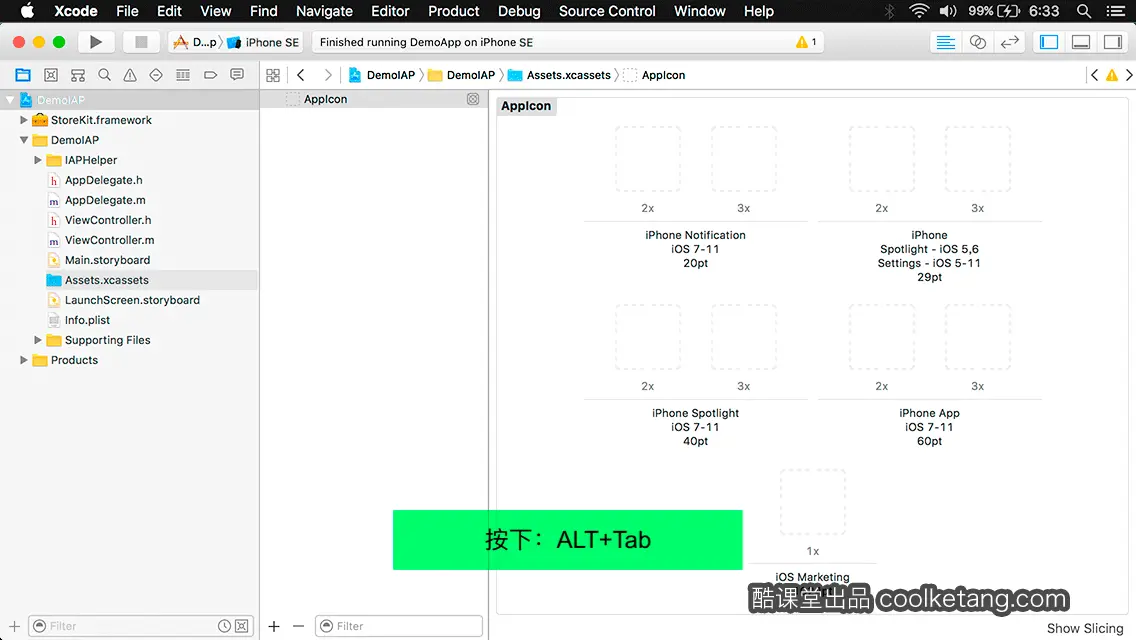Expand the StoreKit.framework item
The image size is (1136, 640).
(x=24, y=120)
